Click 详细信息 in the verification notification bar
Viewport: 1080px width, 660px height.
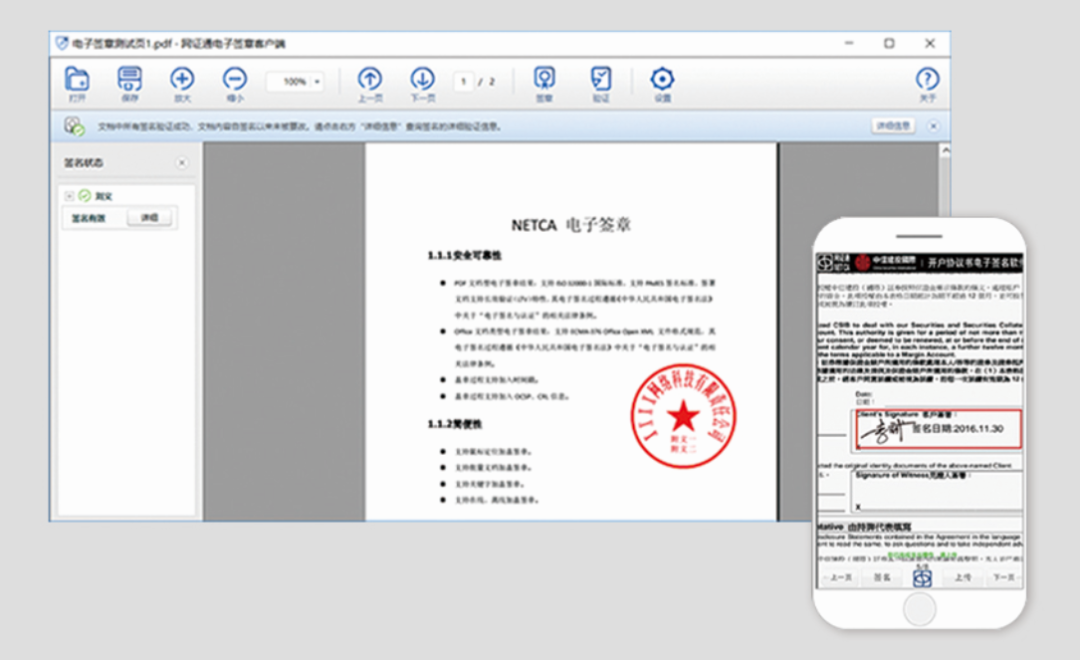click(x=894, y=126)
